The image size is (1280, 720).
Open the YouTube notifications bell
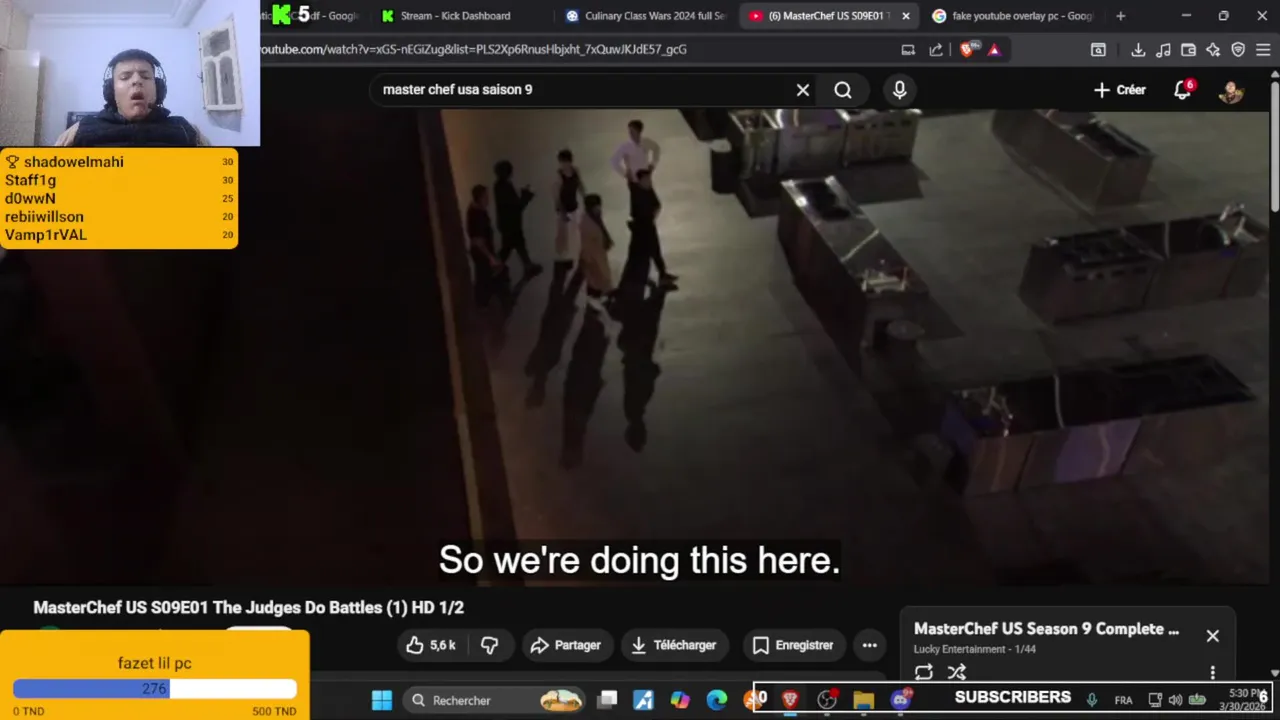coord(1182,90)
